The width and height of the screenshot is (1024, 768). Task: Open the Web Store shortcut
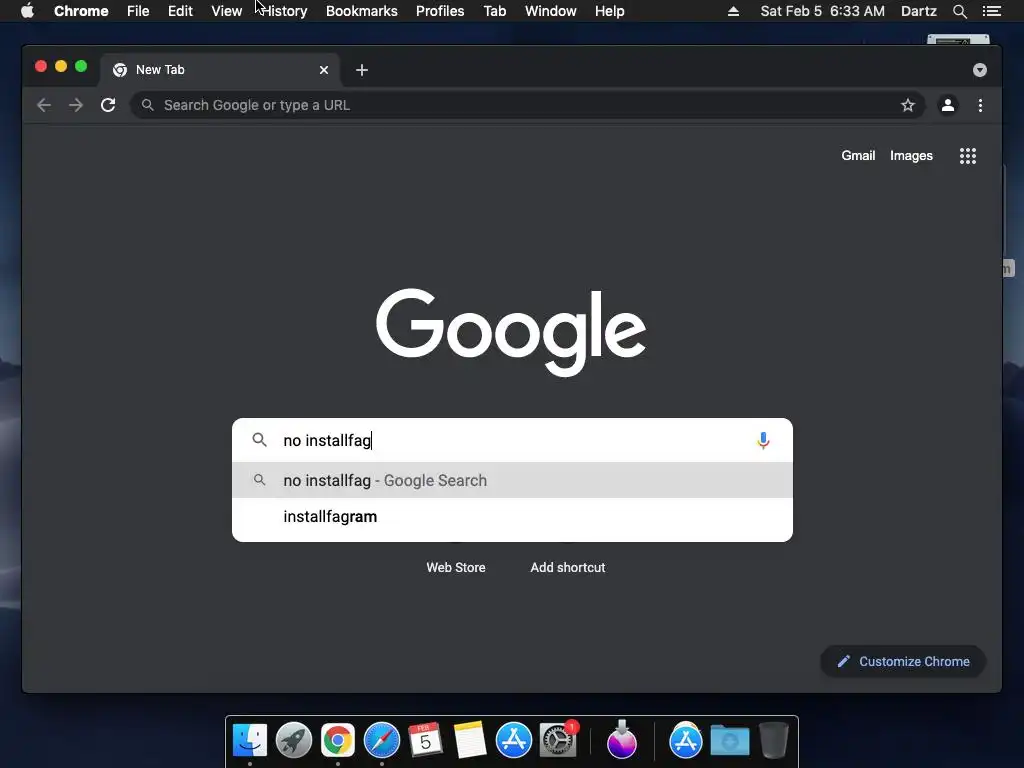[456, 568]
